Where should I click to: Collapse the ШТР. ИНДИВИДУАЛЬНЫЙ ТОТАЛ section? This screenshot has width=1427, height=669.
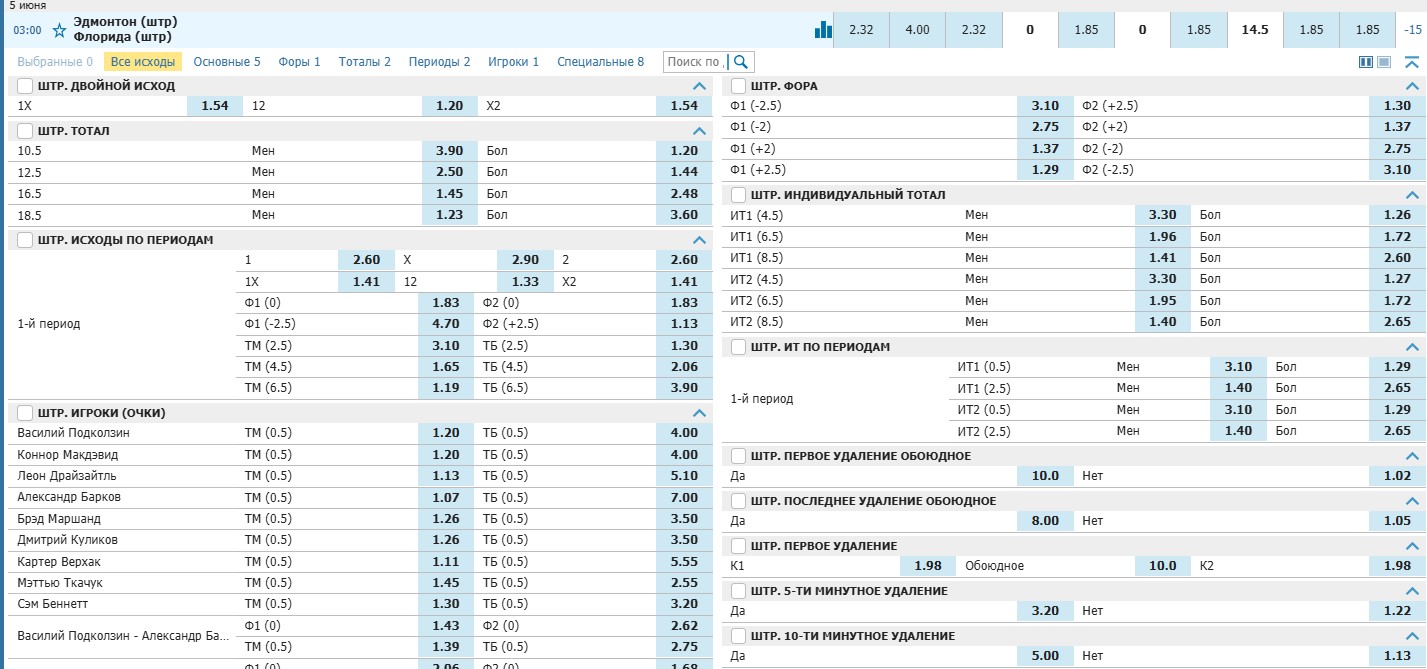pyautogui.click(x=1412, y=195)
